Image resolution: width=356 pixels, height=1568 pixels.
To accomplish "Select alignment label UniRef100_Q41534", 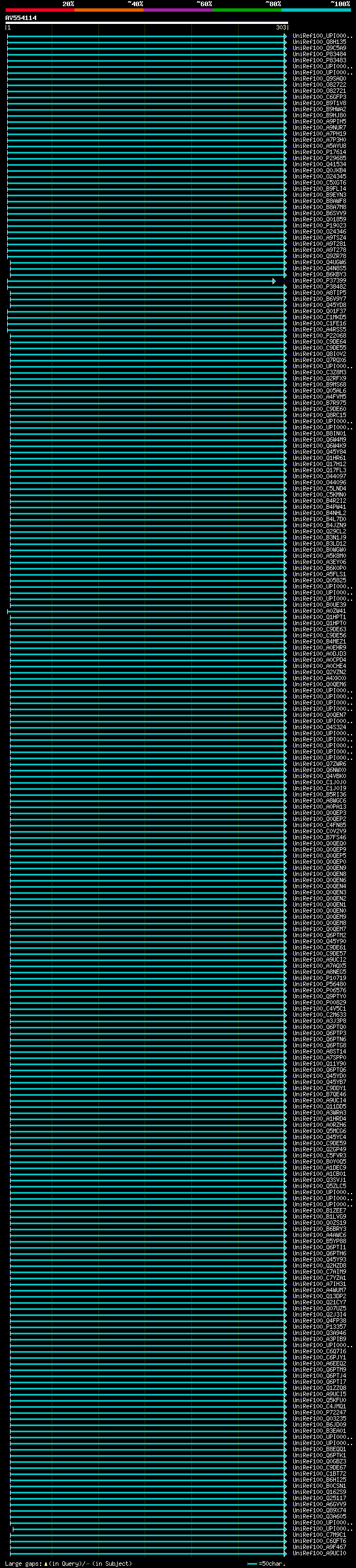I will pyautogui.click(x=319, y=164).
